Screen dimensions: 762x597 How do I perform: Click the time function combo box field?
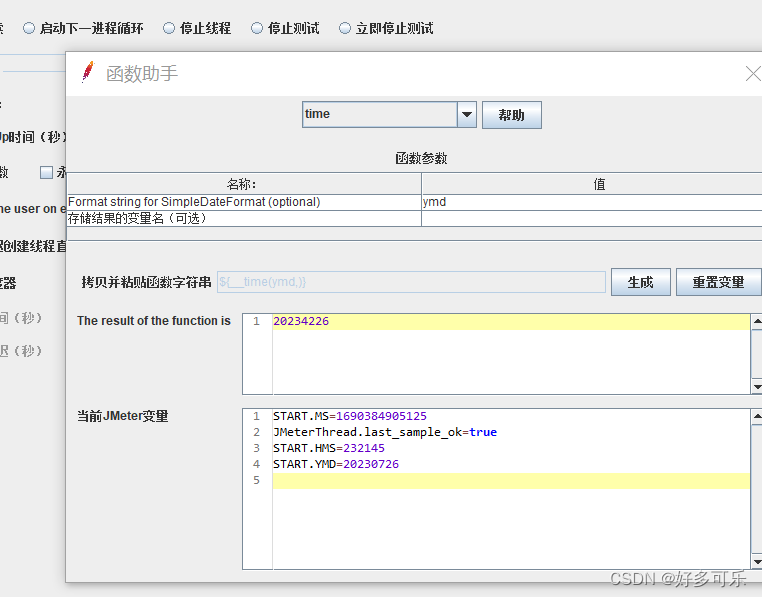point(380,115)
